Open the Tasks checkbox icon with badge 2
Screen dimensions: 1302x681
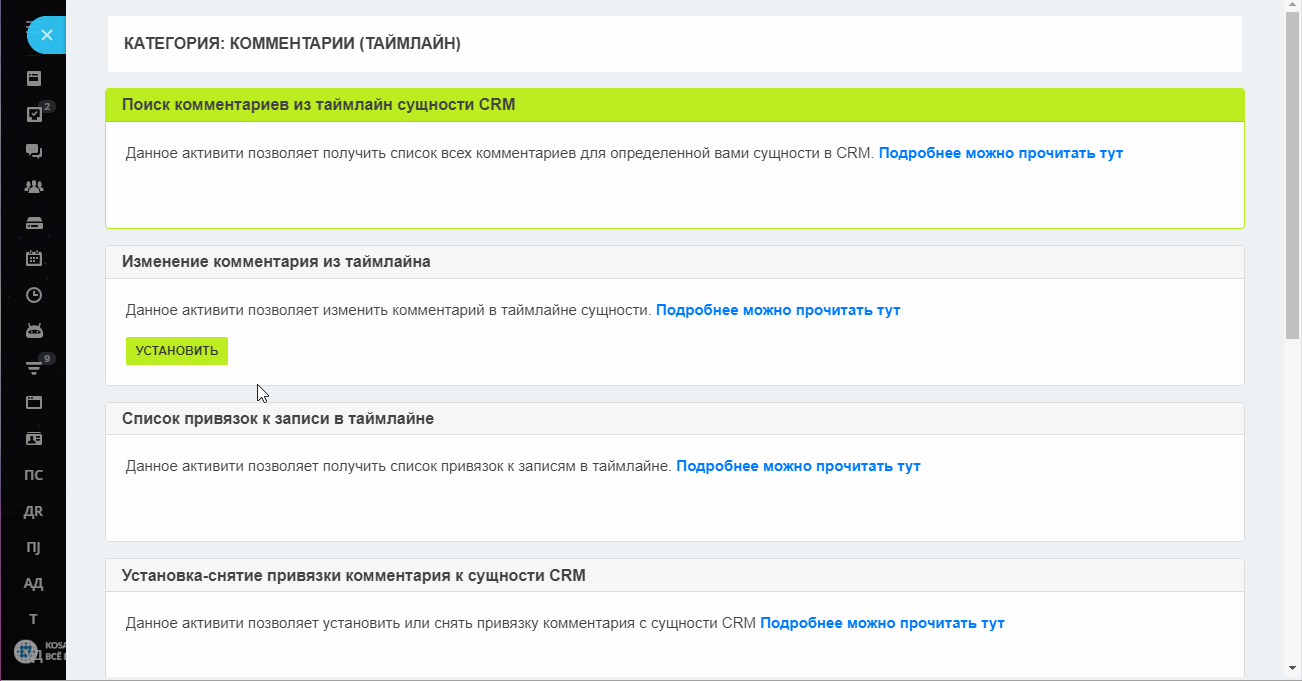point(34,114)
